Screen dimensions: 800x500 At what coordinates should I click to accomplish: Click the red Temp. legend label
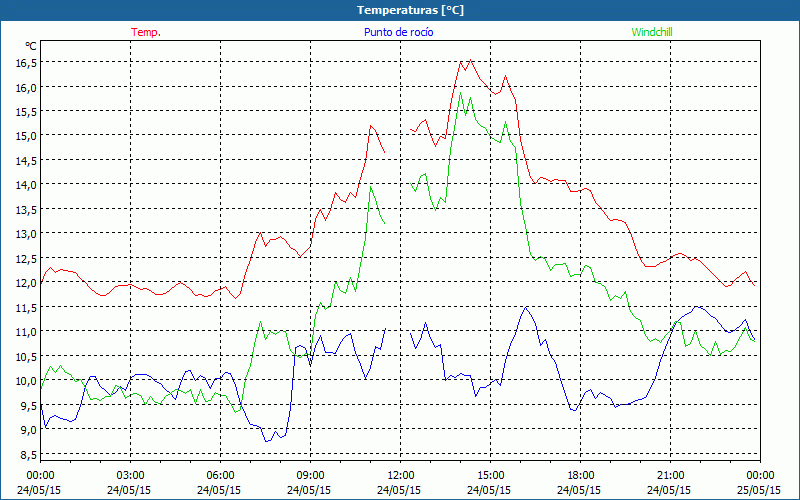tap(146, 32)
